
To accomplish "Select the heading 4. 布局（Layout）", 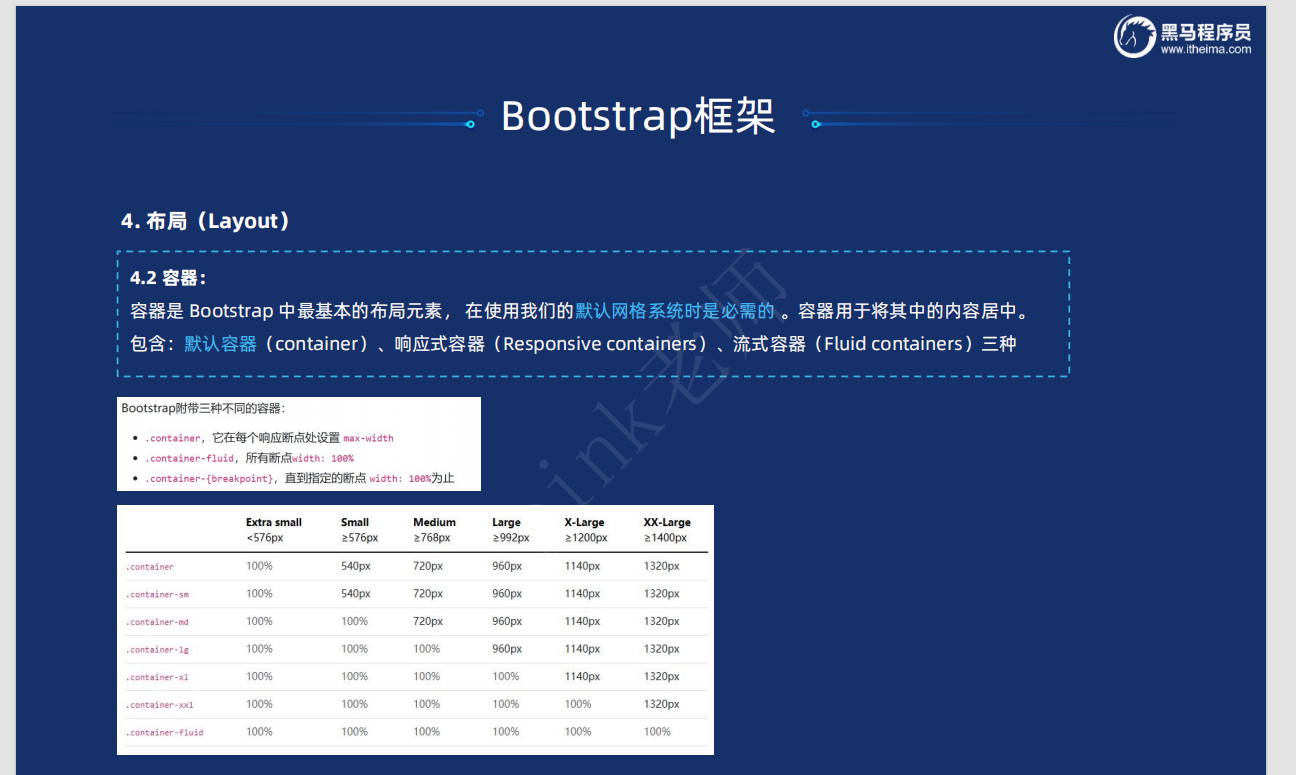I will 206,221.
